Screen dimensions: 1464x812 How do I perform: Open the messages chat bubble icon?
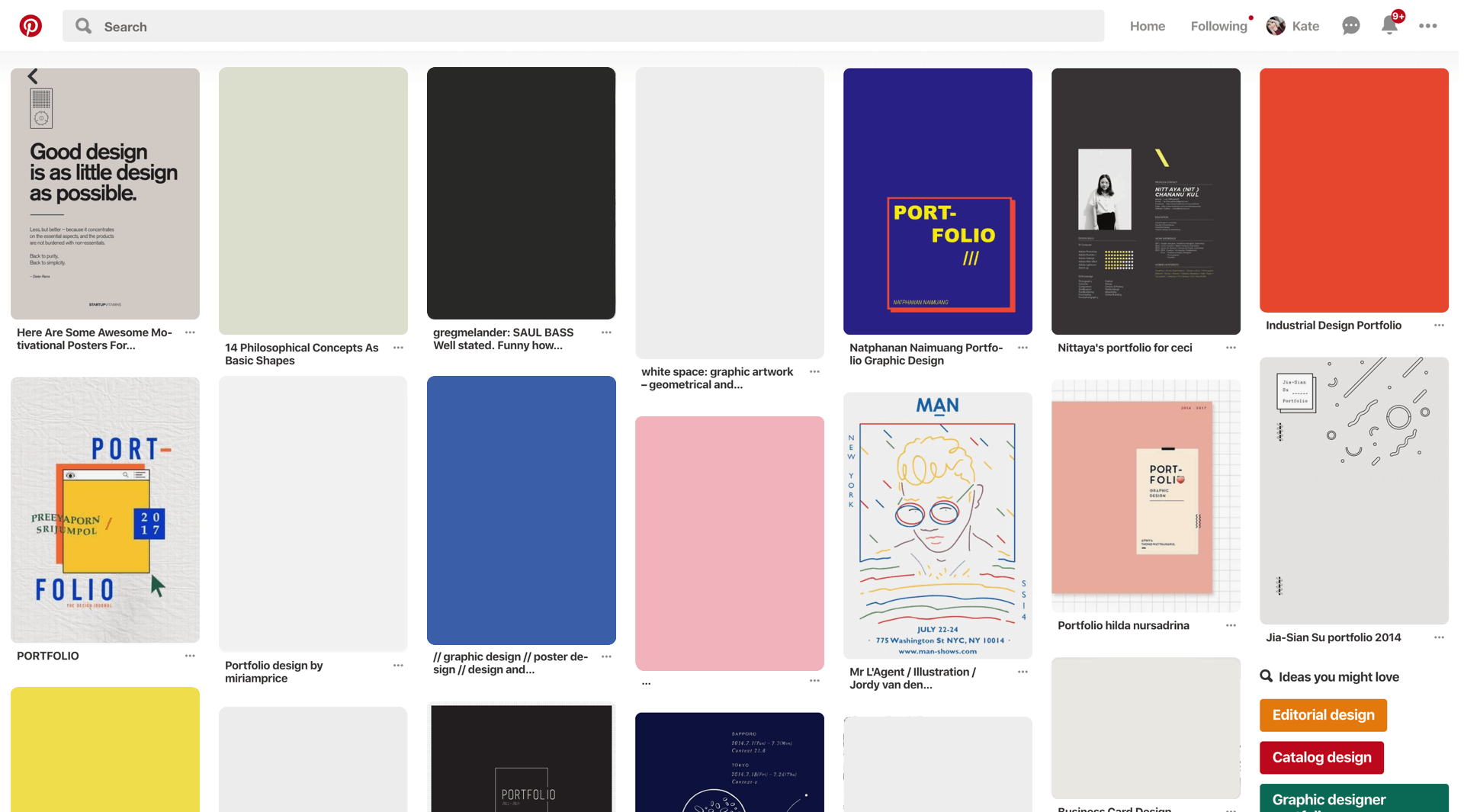pyautogui.click(x=1350, y=26)
